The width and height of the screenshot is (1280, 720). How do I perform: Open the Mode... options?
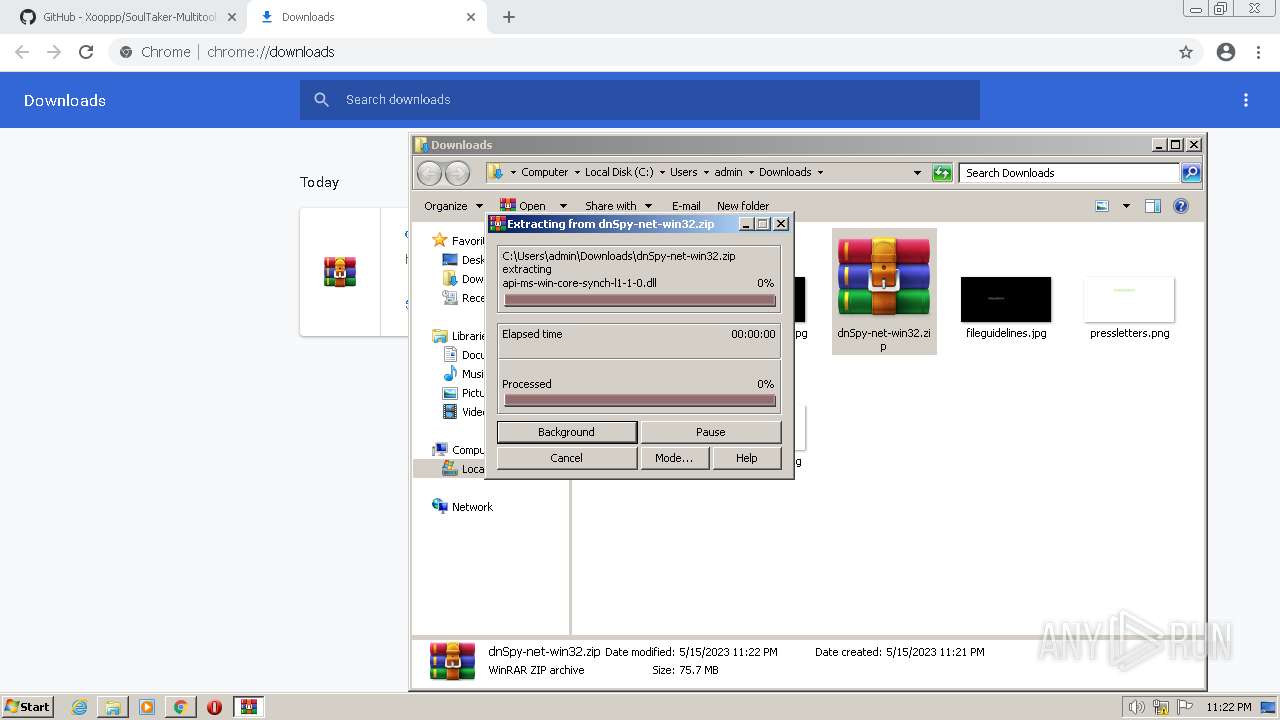click(x=674, y=458)
